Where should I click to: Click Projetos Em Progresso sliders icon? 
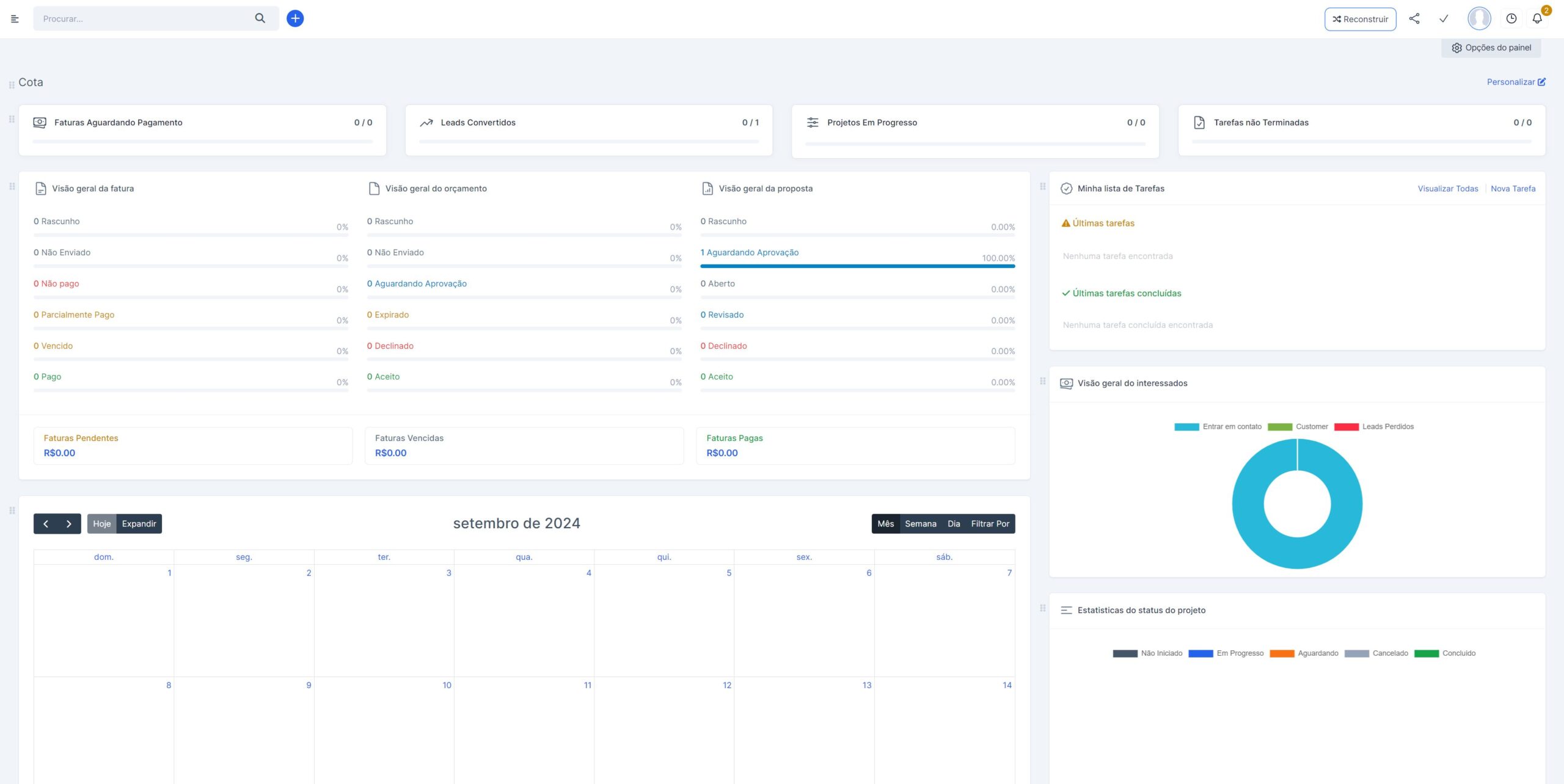pos(813,122)
